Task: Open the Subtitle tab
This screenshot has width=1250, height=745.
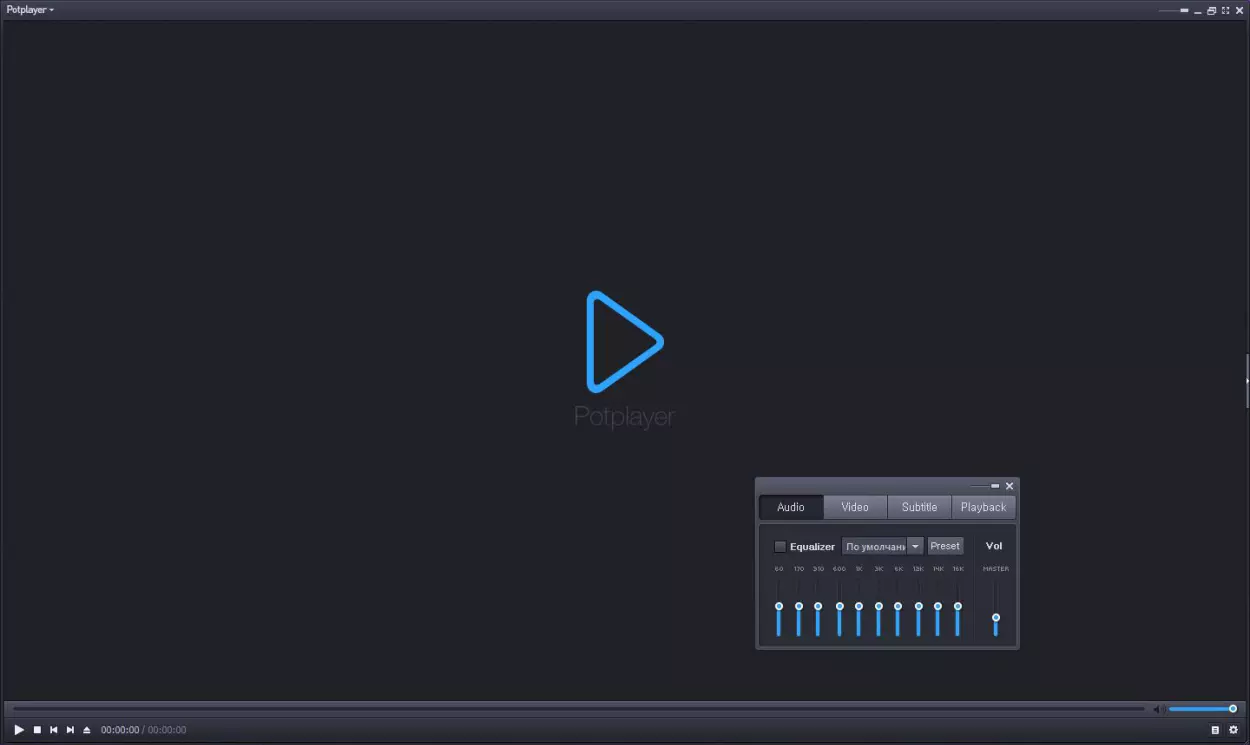Action: pyautogui.click(x=919, y=507)
